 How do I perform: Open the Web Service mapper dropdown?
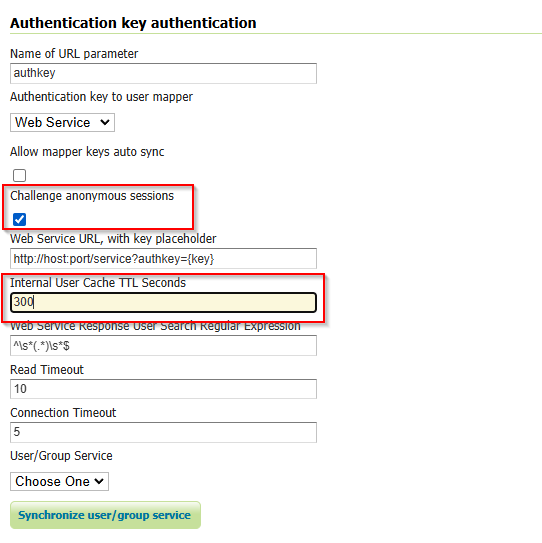pos(62,122)
